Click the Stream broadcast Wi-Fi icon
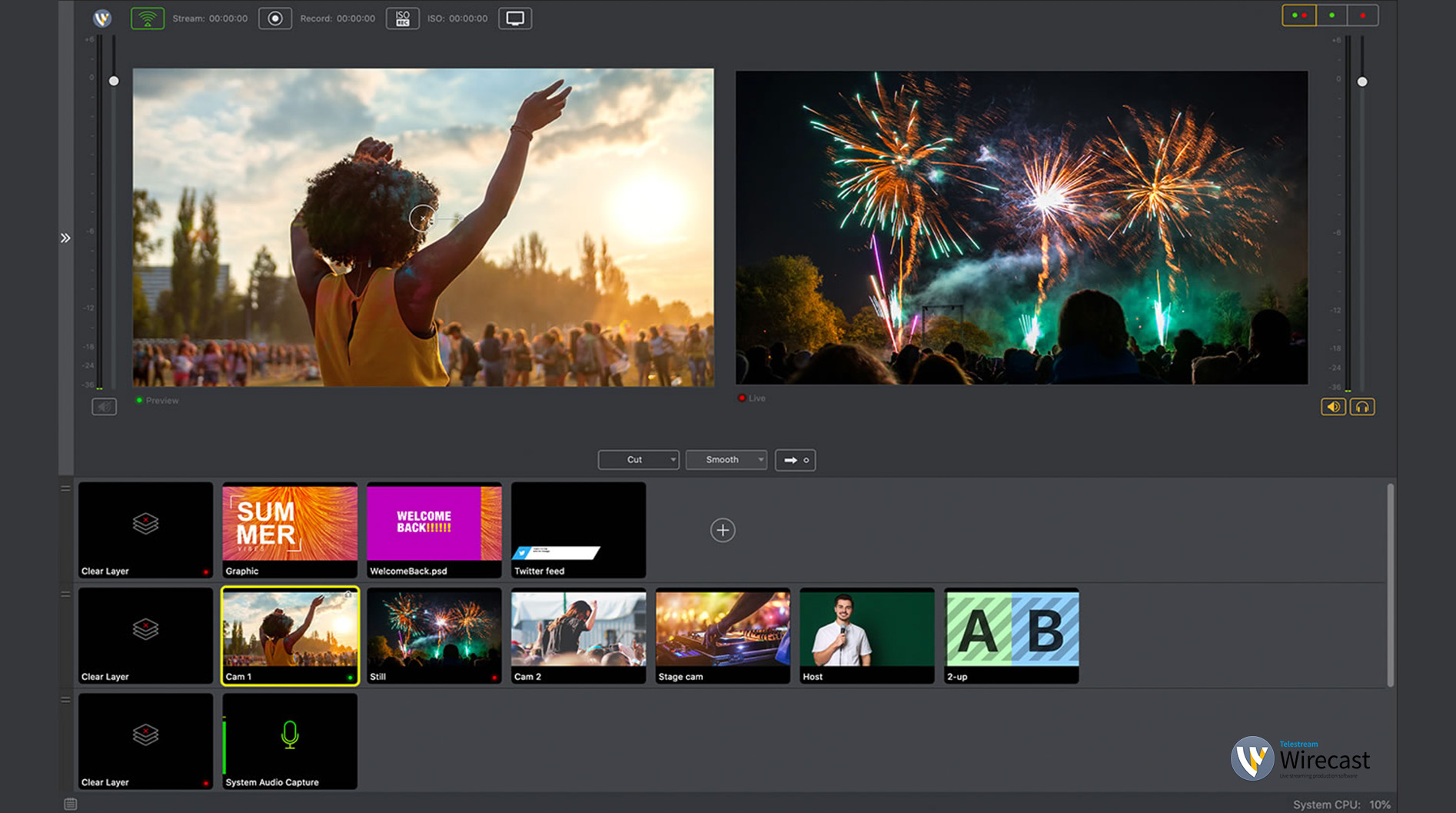 (x=147, y=18)
